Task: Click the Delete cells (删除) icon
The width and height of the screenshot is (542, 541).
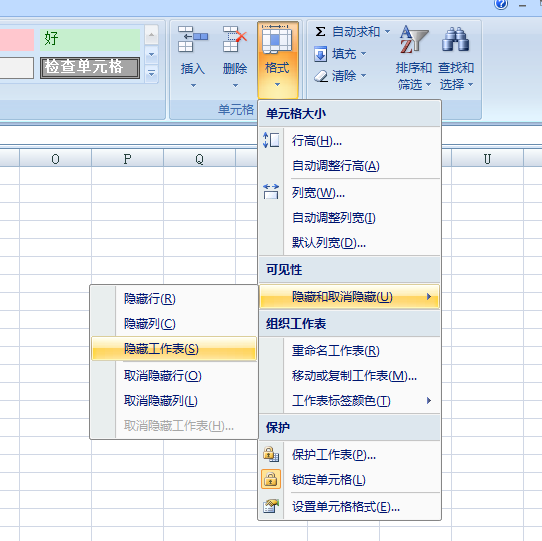Action: (235, 39)
